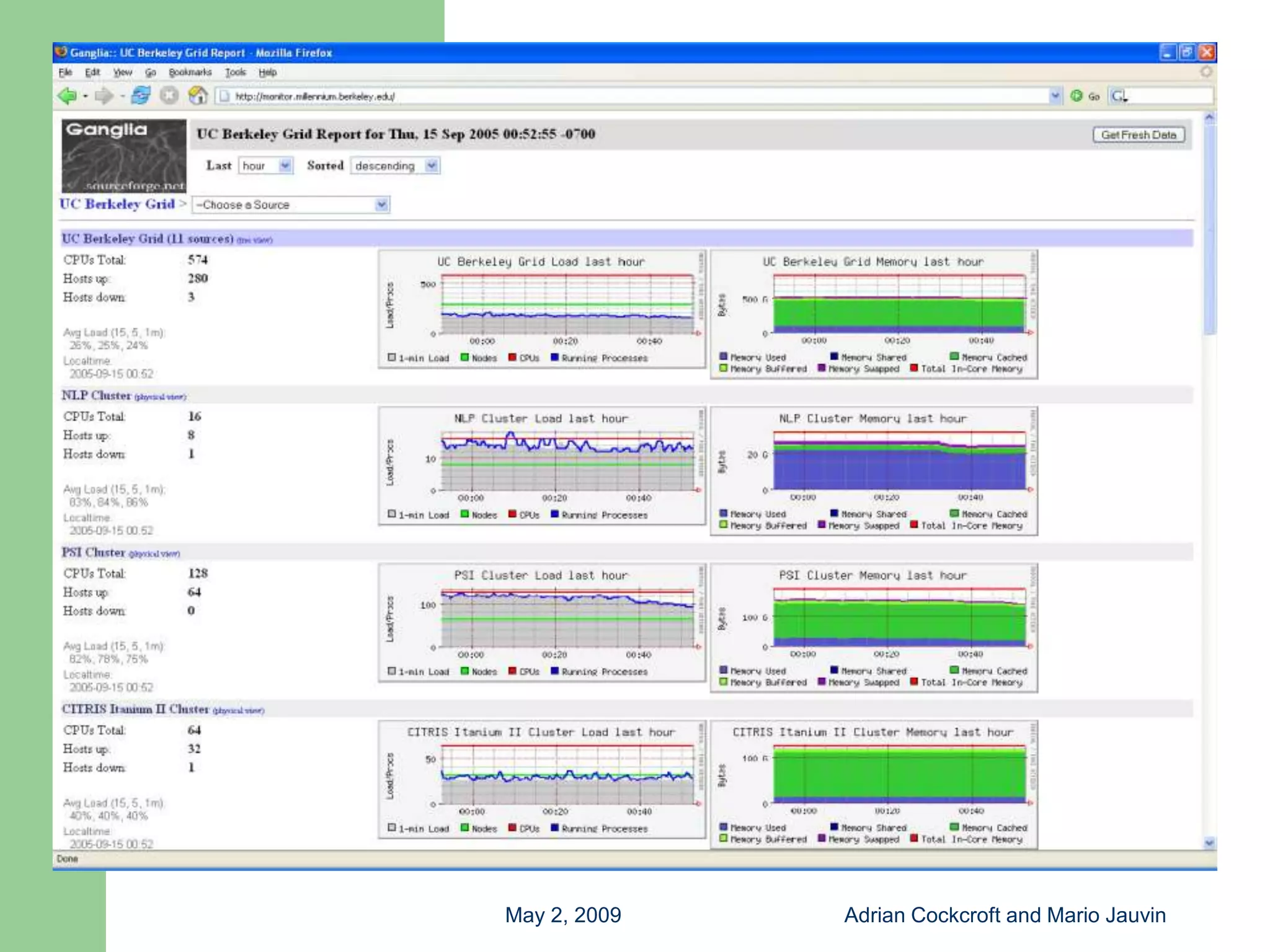This screenshot has width=1270, height=952.
Task: Click the scrollbar up arrow
Action: [x=1209, y=117]
